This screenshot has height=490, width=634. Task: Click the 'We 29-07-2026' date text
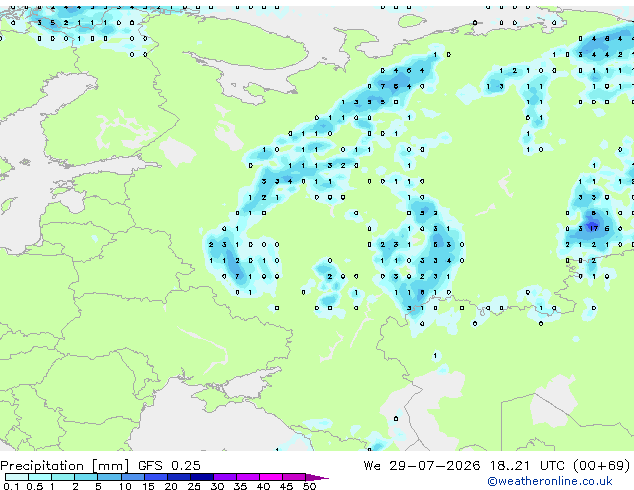422,466
